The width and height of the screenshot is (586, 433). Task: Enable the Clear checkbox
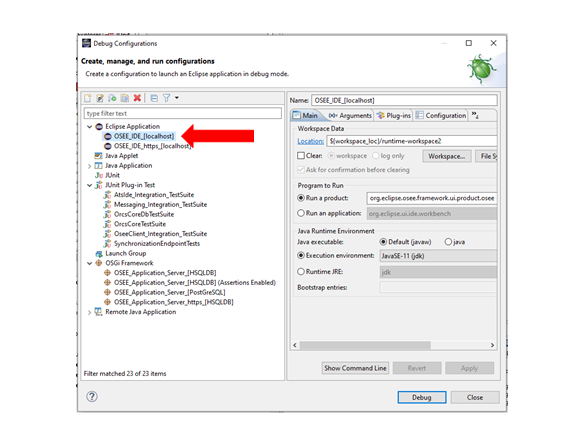pyautogui.click(x=301, y=155)
